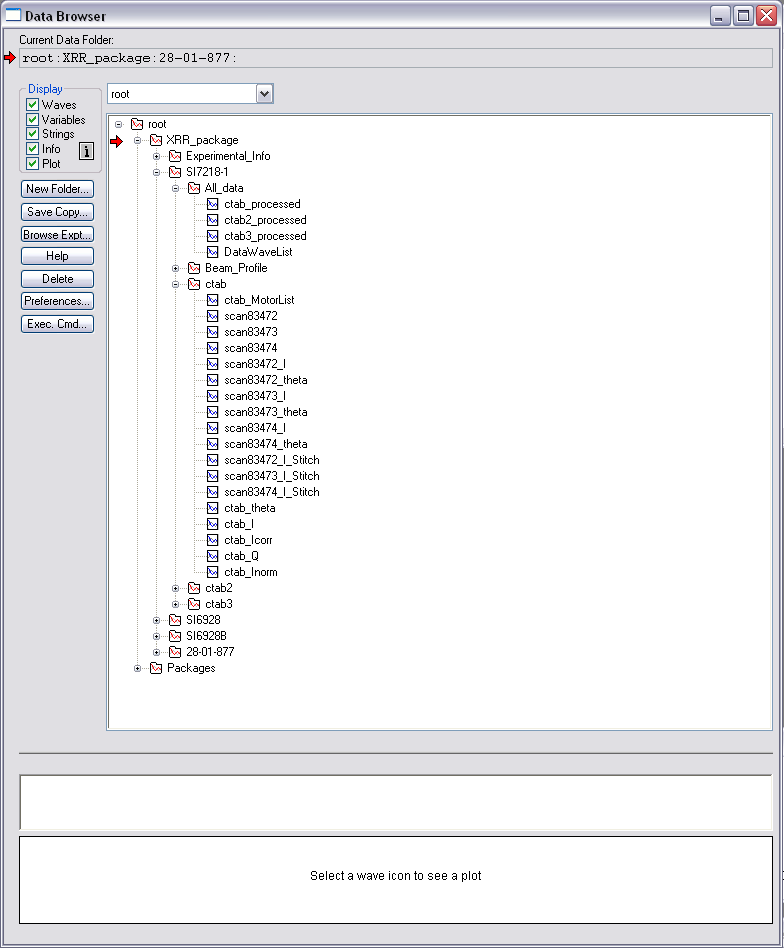
Task: Click the Help button
Action: [x=57, y=256]
